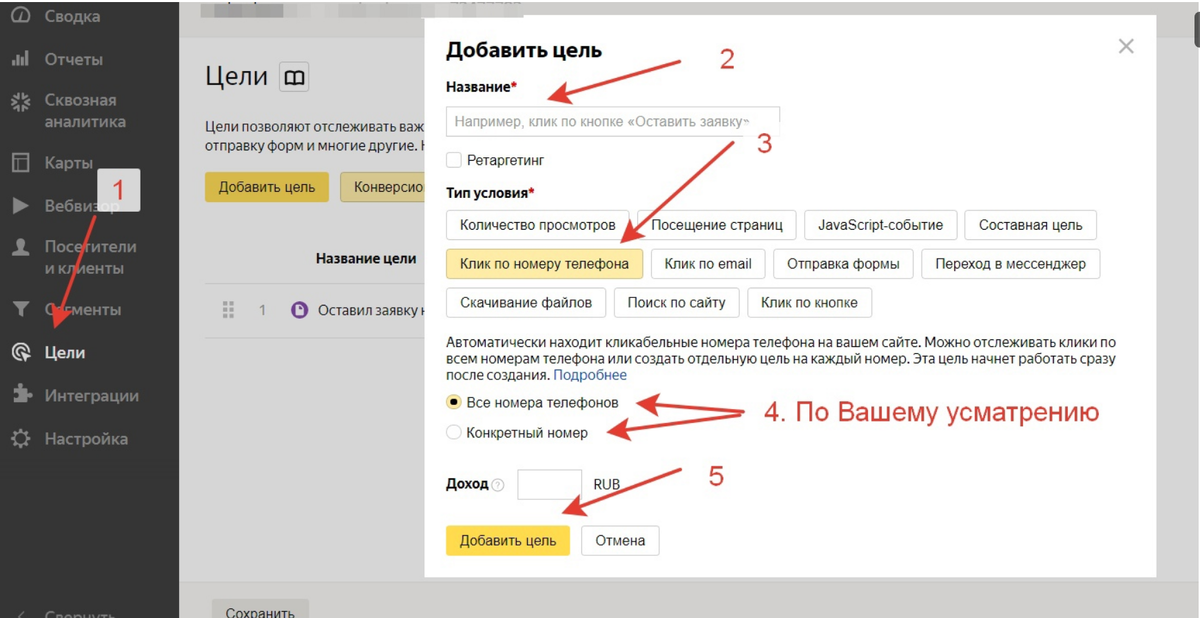Screen dimensions: 1200x618
Task: Open the Отчеты bar chart icon
Action: point(20,59)
